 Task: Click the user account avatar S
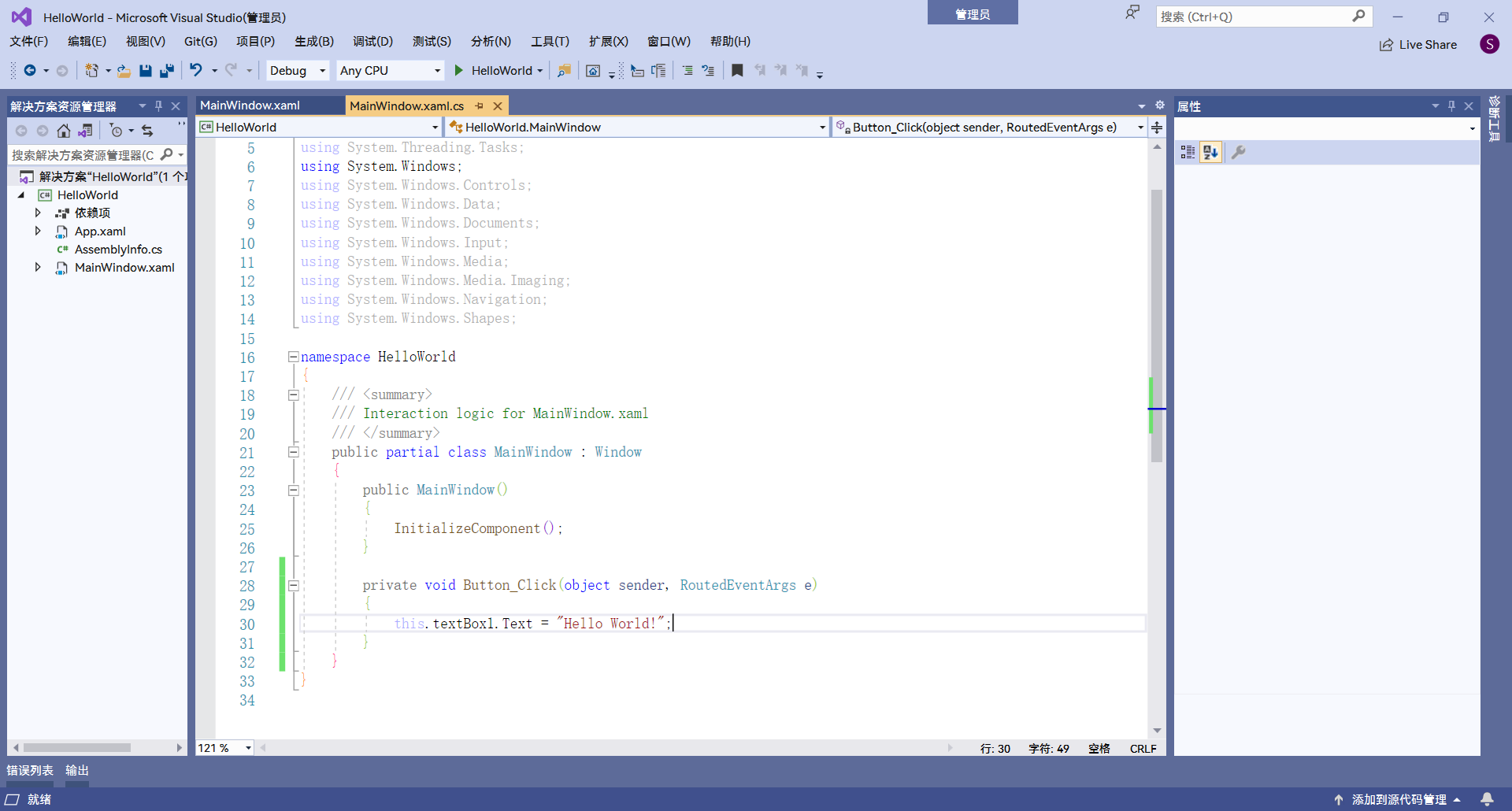1489,44
